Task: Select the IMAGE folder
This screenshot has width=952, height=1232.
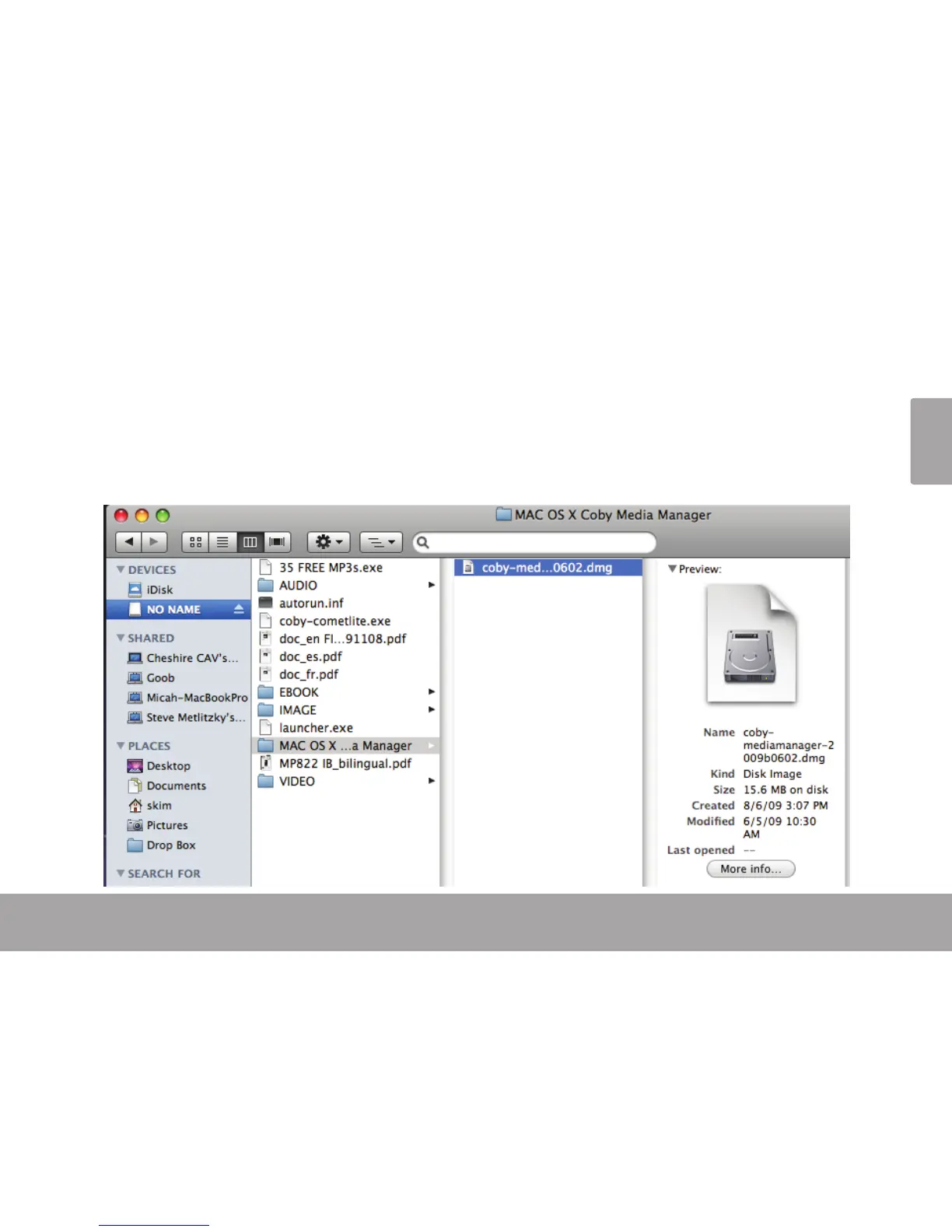Action: coord(347,710)
